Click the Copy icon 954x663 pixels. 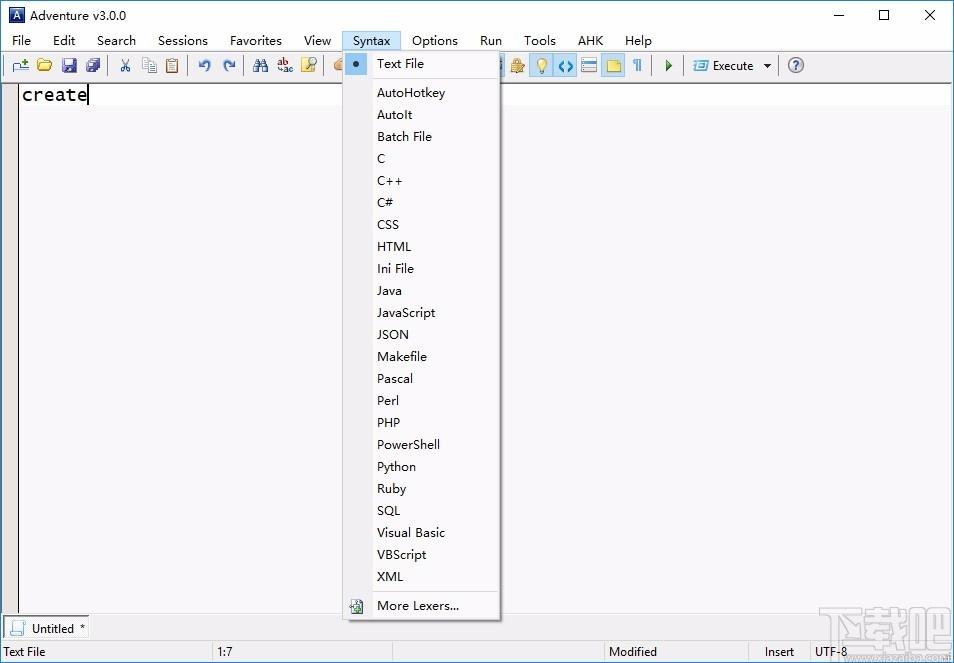point(149,65)
